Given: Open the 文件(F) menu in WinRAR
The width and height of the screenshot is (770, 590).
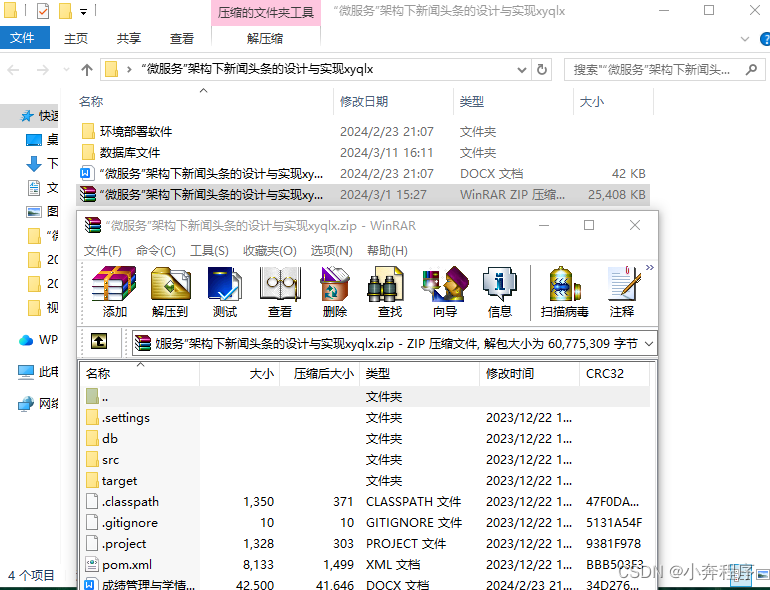Looking at the screenshot, I should point(103,251).
